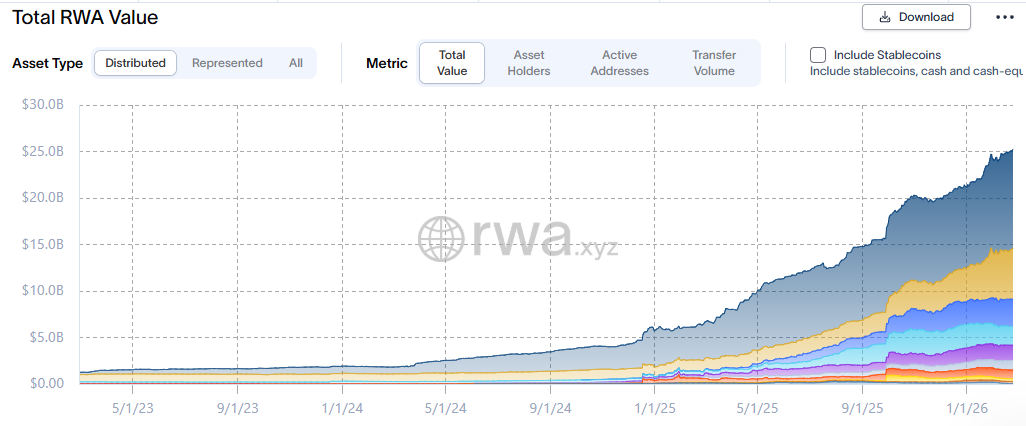Click the $25.0B y-axis label

tap(42, 151)
